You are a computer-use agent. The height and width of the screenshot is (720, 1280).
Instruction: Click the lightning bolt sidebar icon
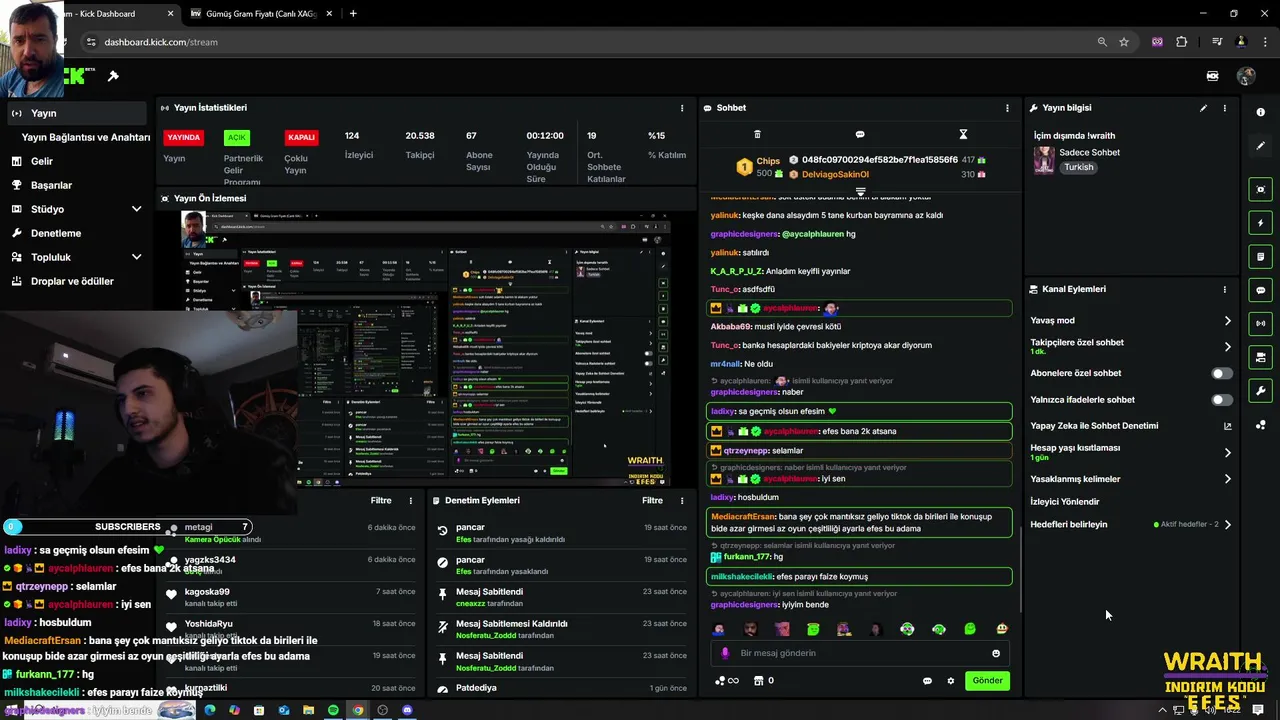point(1261,223)
